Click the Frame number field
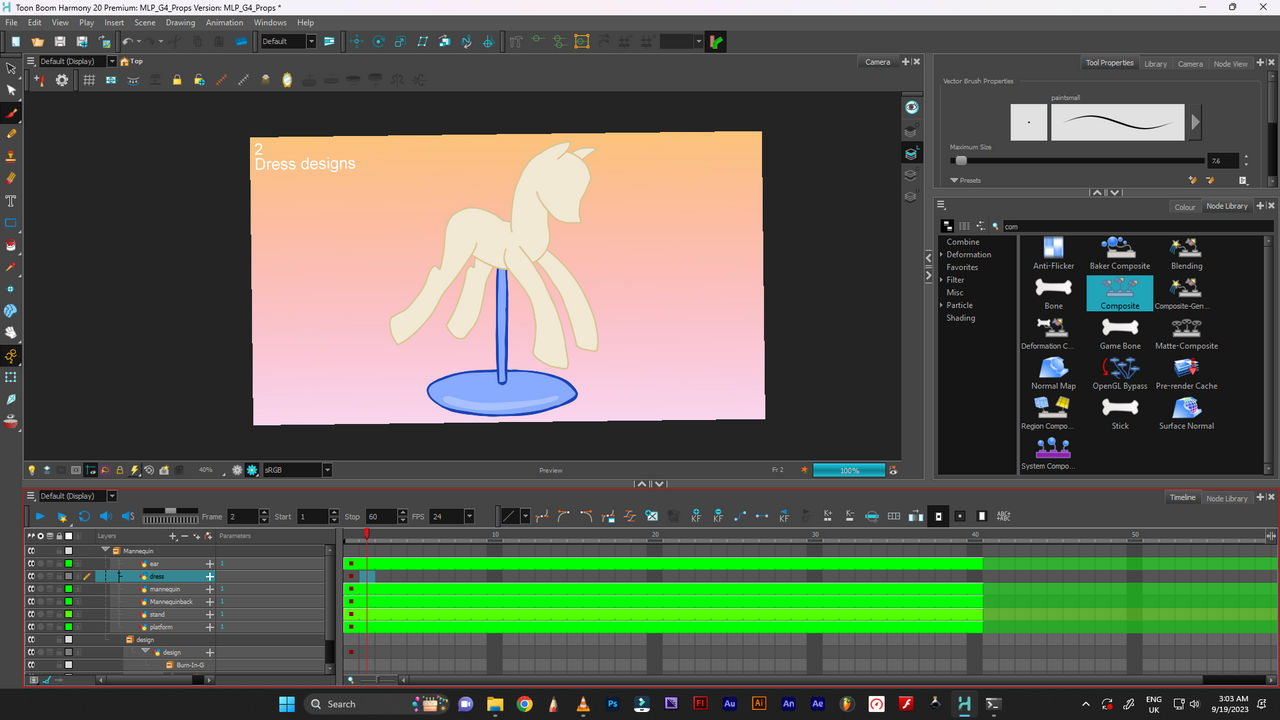The image size is (1280, 720). [x=243, y=516]
